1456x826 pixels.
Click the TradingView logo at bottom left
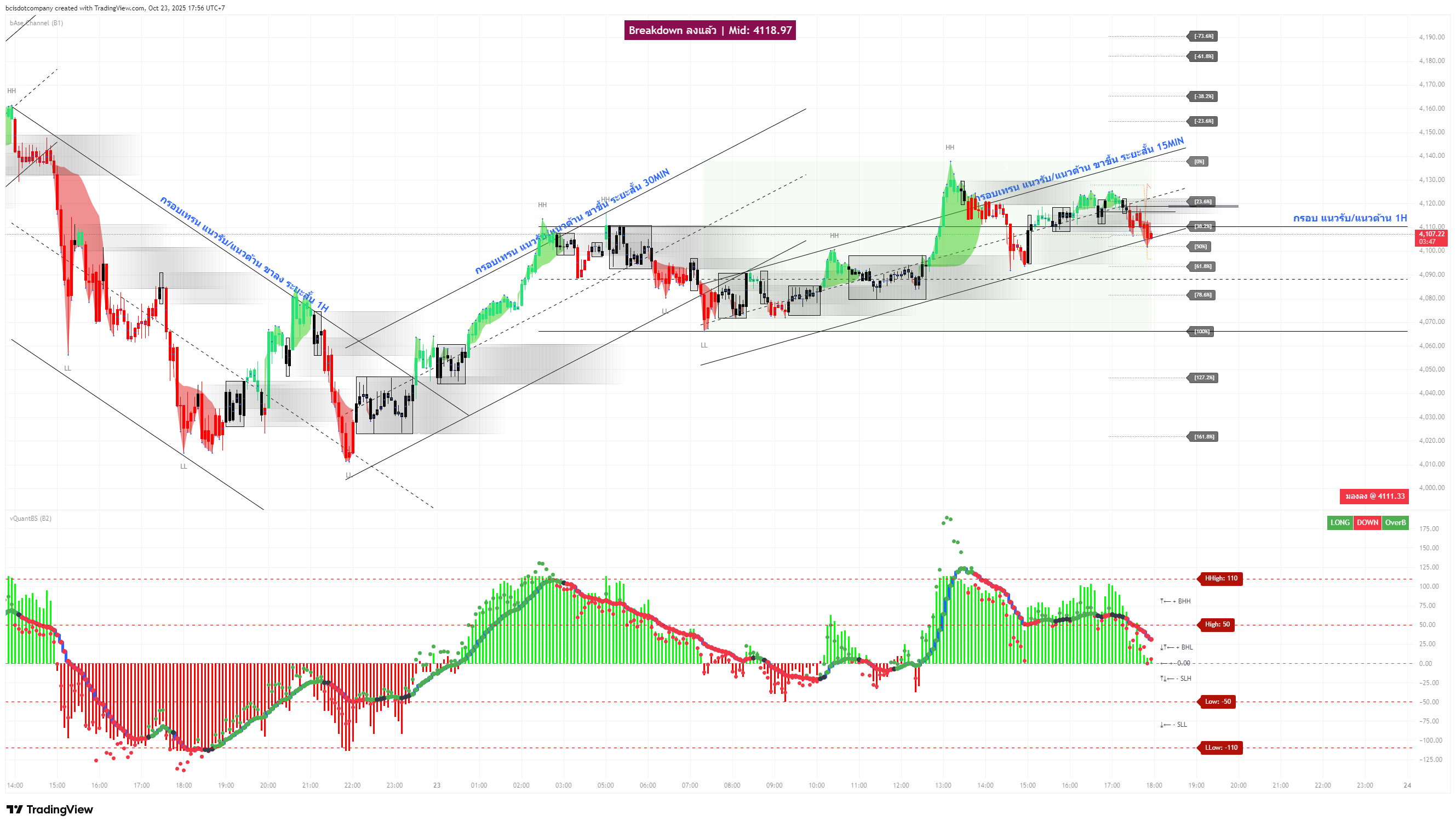49,810
